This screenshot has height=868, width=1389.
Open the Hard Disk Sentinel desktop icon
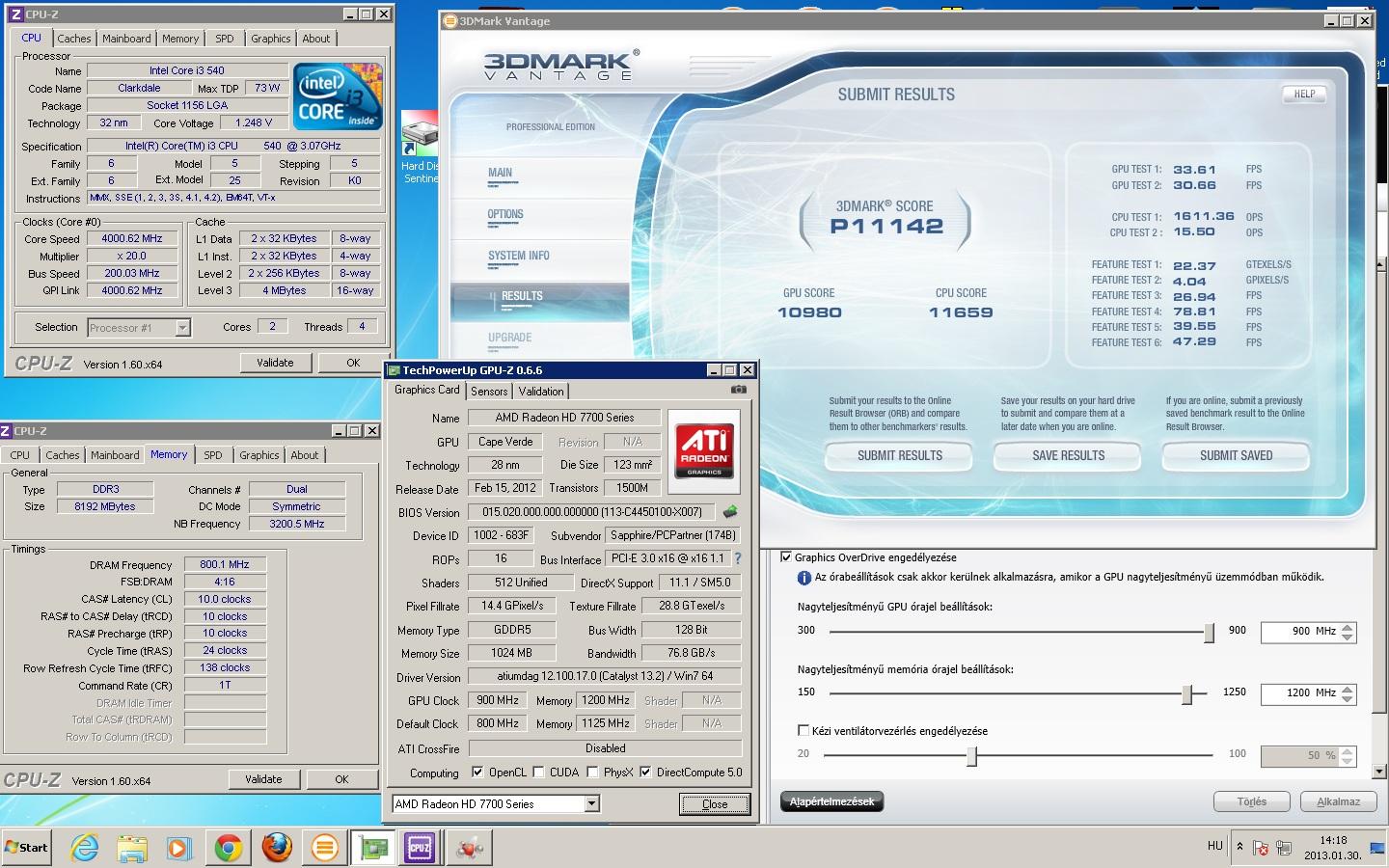pos(420,148)
